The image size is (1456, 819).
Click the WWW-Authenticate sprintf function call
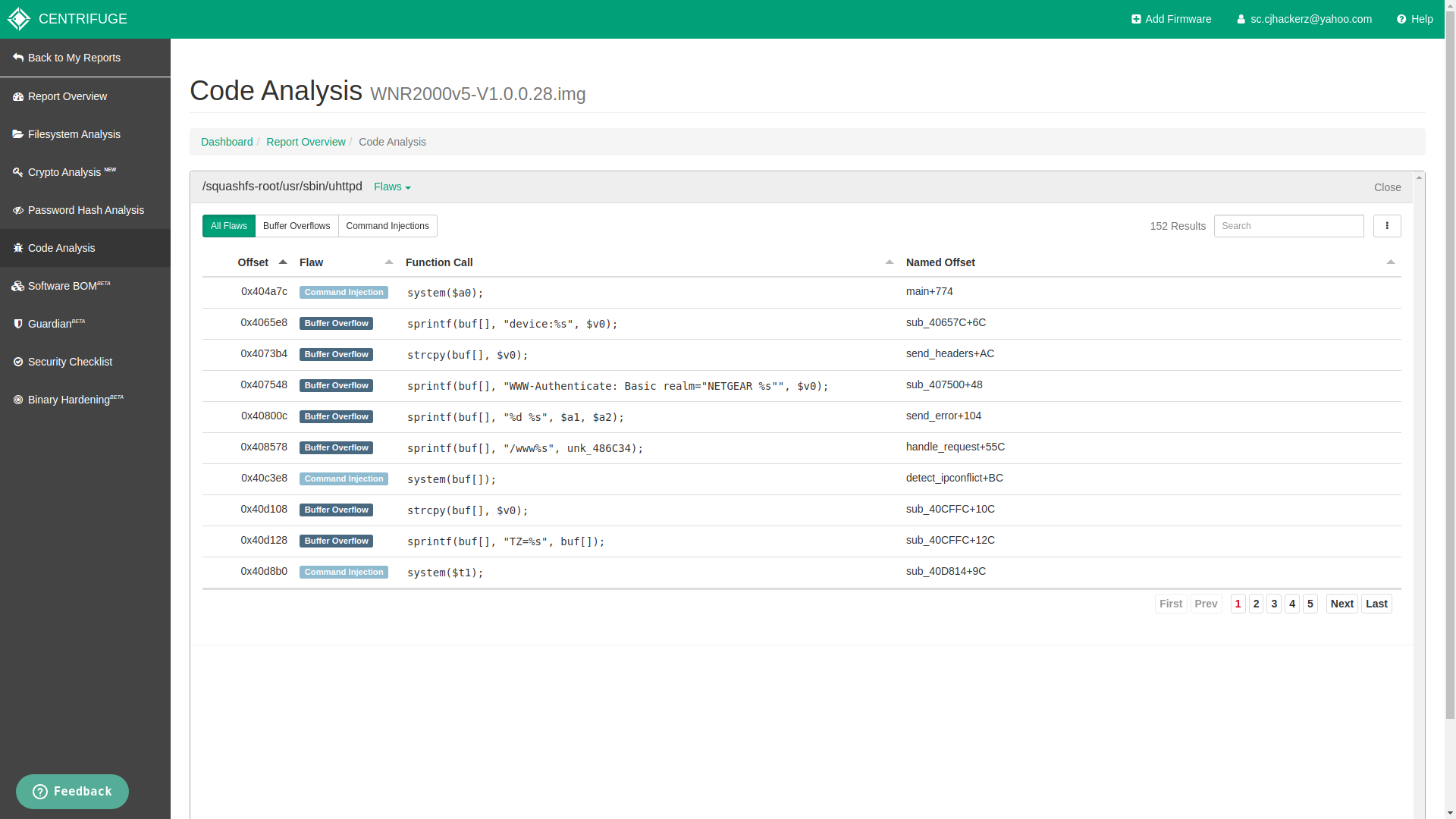618,386
